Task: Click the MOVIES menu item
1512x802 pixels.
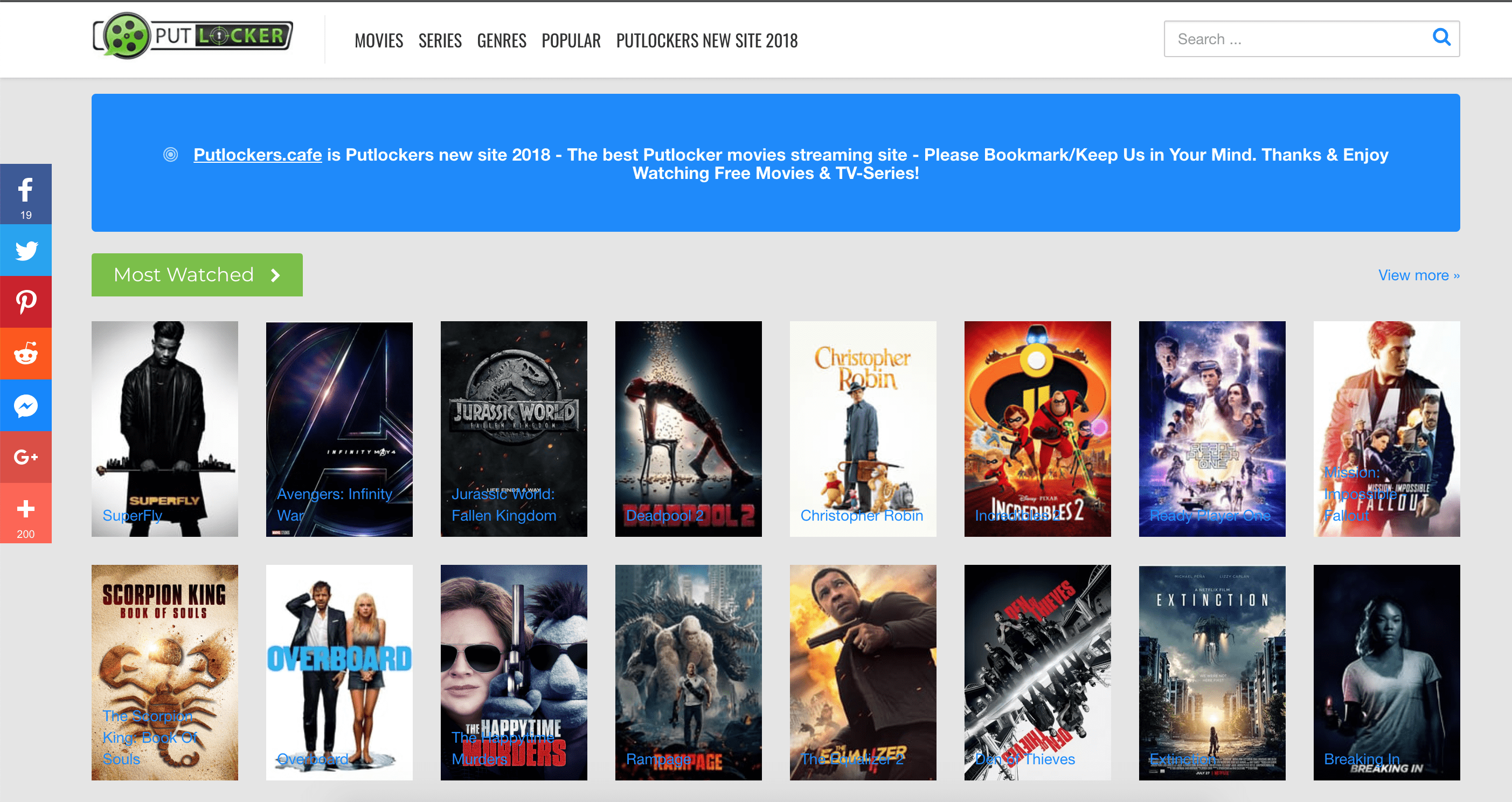Action: pyautogui.click(x=378, y=40)
